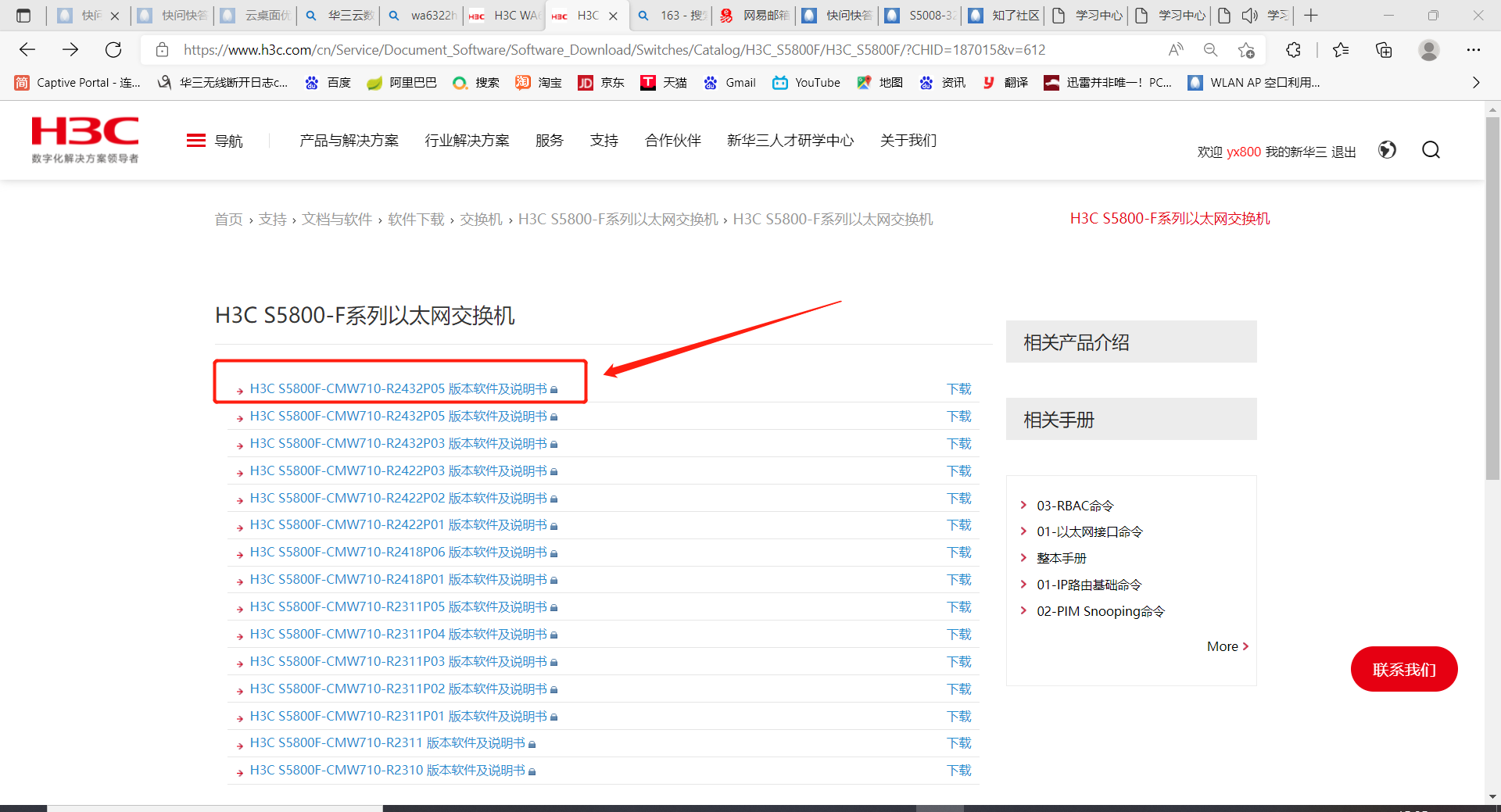Go to 首页 breadcrumb
Screen dimensions: 1501x812
click(228, 220)
